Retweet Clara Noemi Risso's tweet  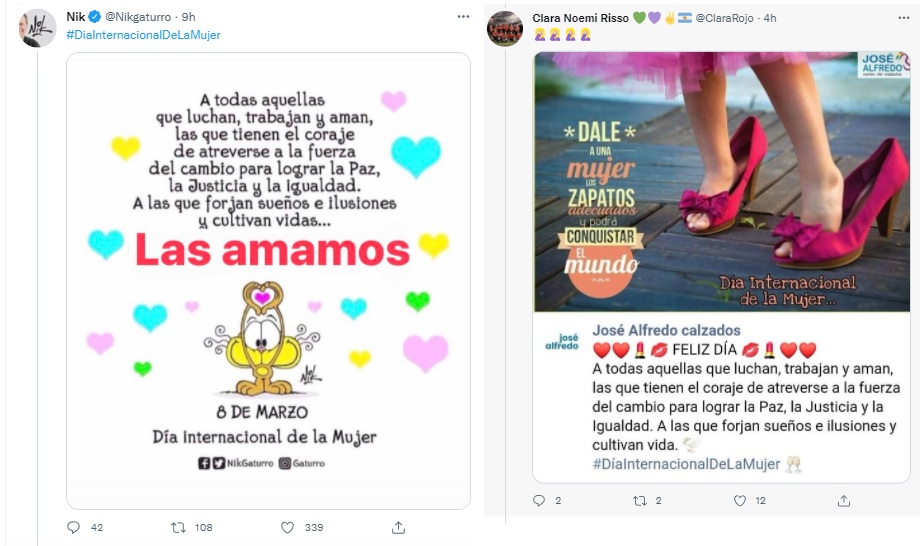pyautogui.click(x=639, y=500)
